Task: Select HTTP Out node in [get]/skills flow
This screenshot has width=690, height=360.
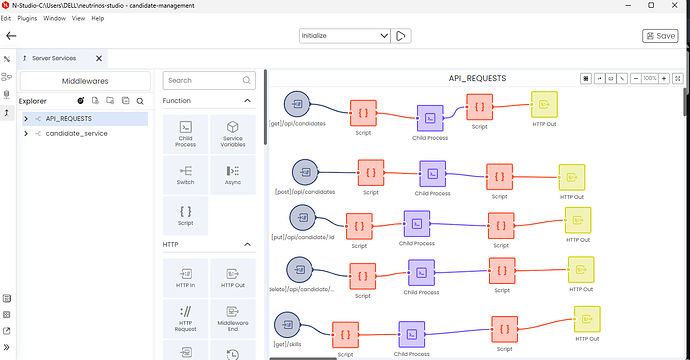Action: coord(587,320)
